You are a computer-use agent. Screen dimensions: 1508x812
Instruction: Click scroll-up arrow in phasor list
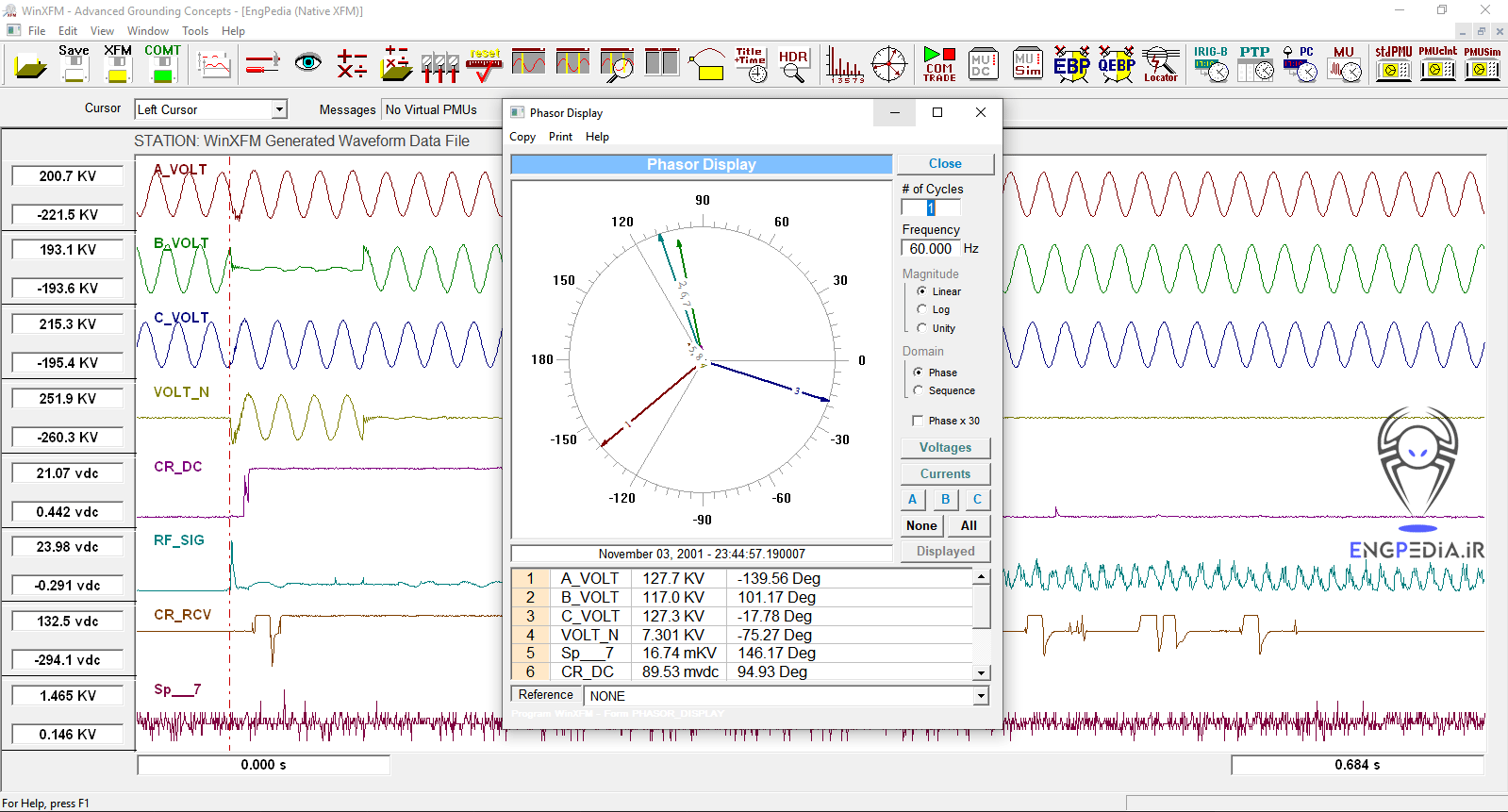pyautogui.click(x=981, y=576)
